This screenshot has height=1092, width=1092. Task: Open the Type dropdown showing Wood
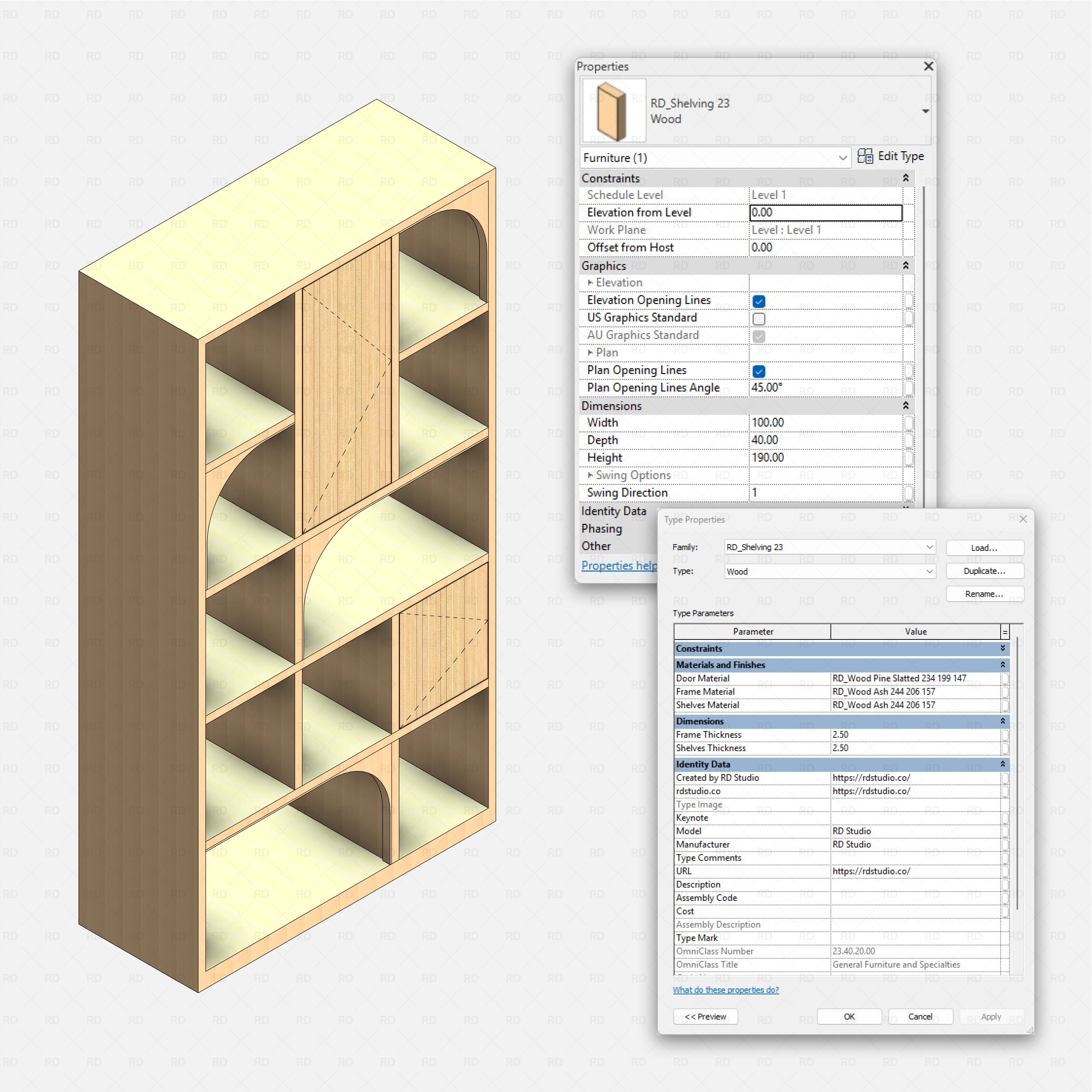pos(830,572)
